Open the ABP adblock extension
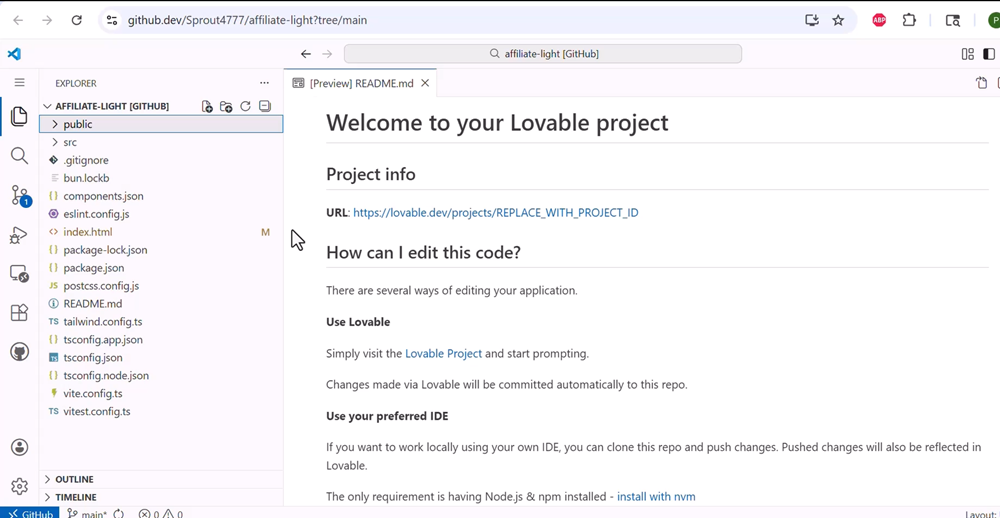 click(x=879, y=20)
